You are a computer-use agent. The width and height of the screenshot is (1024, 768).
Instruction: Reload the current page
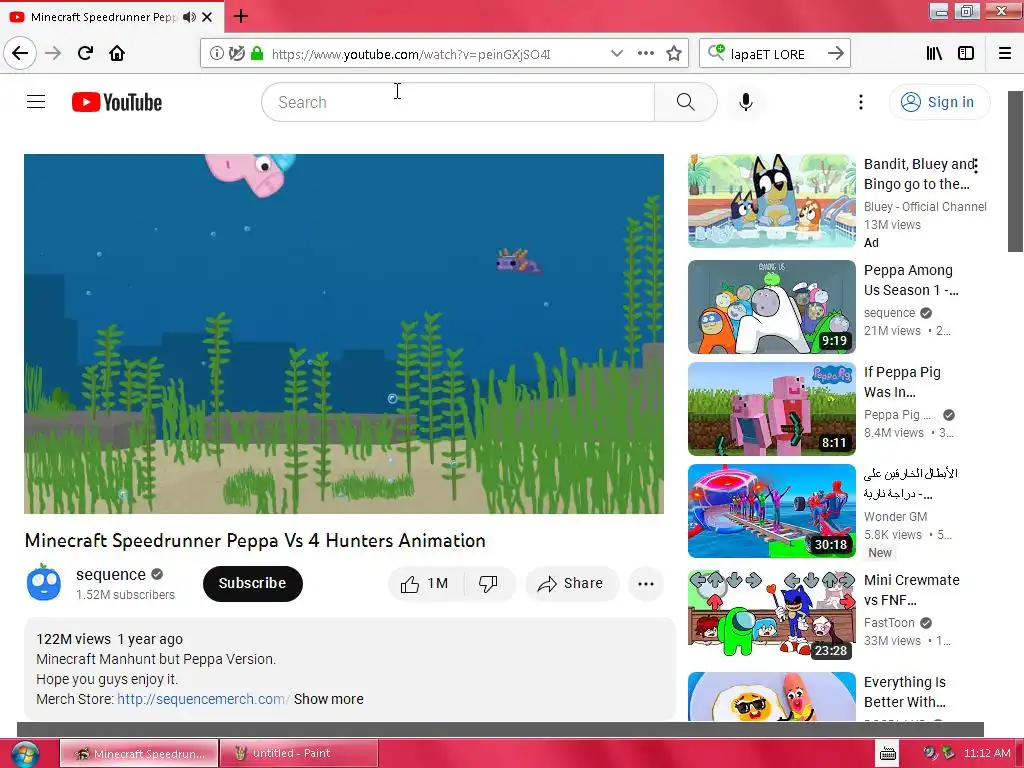coord(85,53)
